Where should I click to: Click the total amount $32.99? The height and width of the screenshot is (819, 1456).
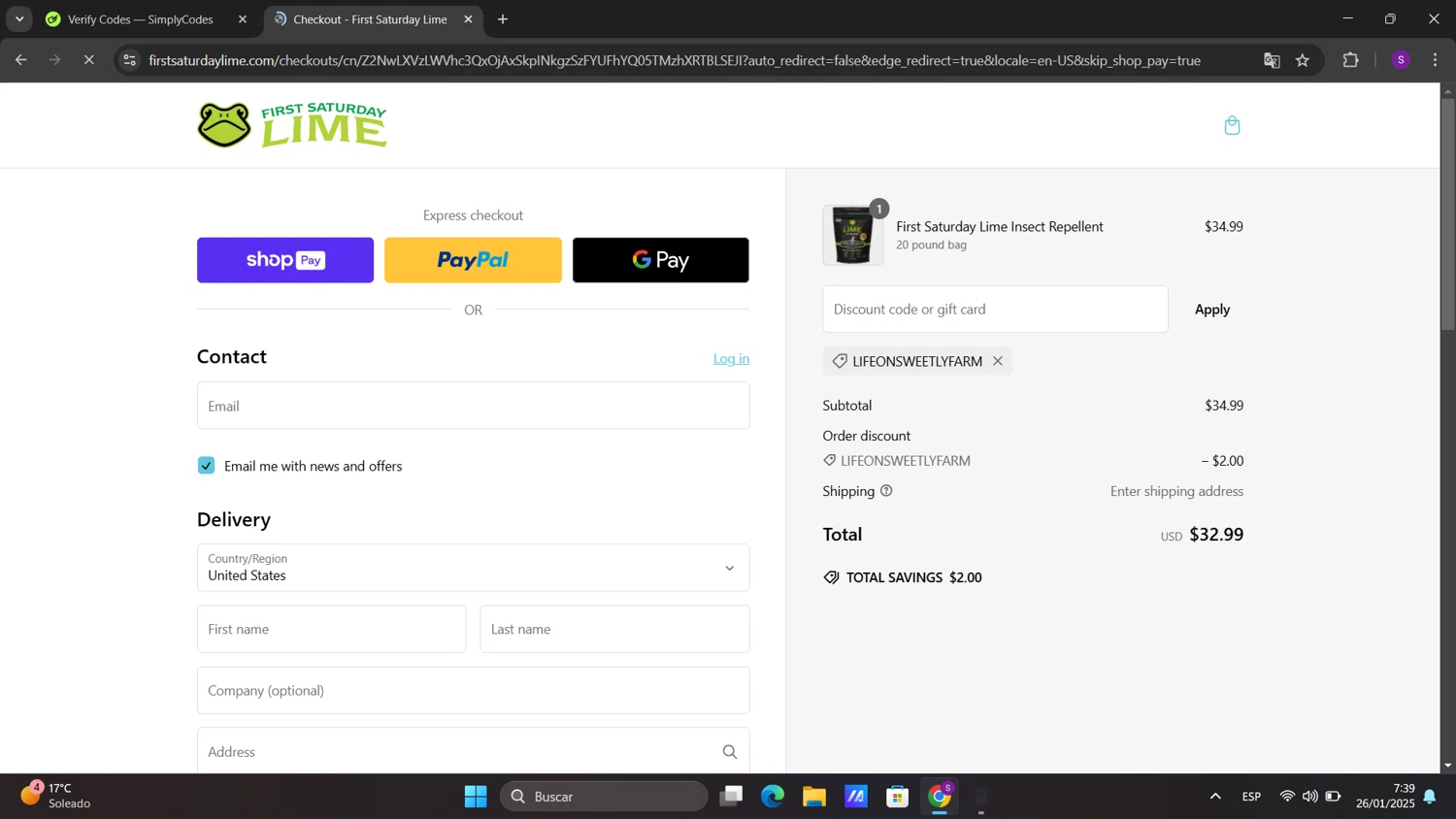[x=1216, y=535]
